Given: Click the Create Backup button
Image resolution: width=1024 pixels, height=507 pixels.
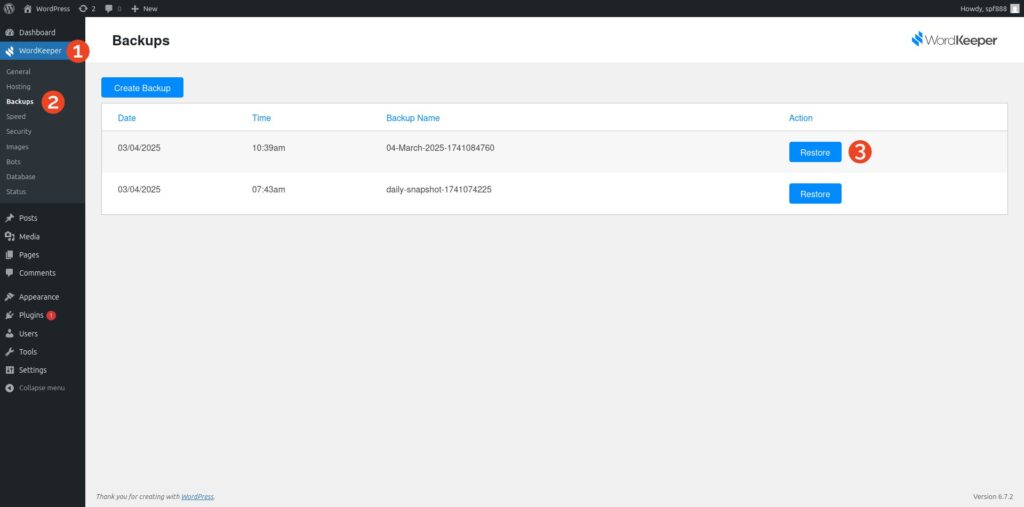Looking at the screenshot, I should pyautogui.click(x=142, y=88).
